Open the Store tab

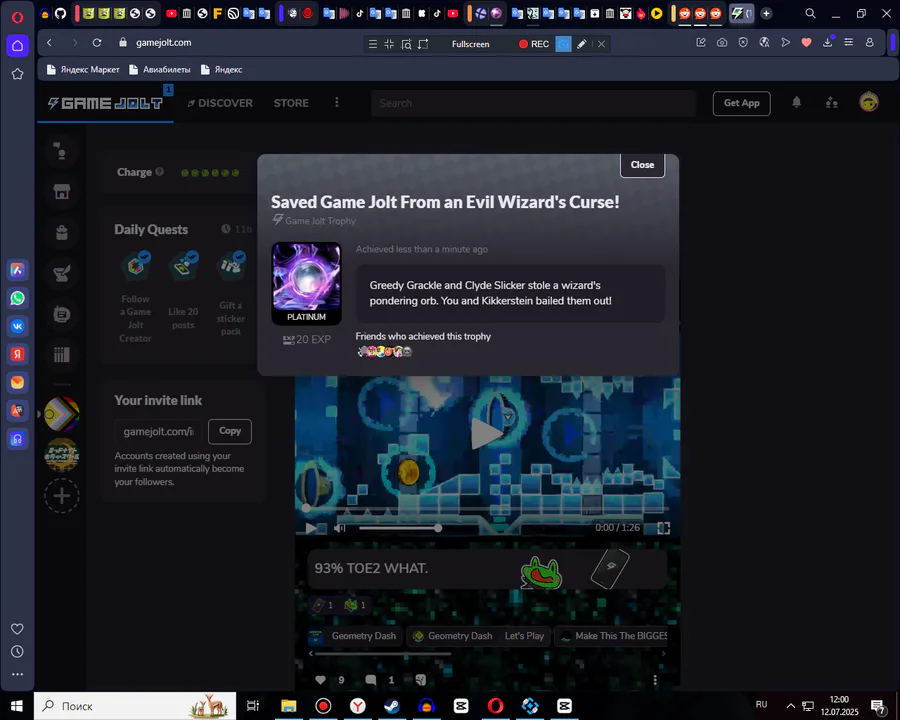coord(291,103)
